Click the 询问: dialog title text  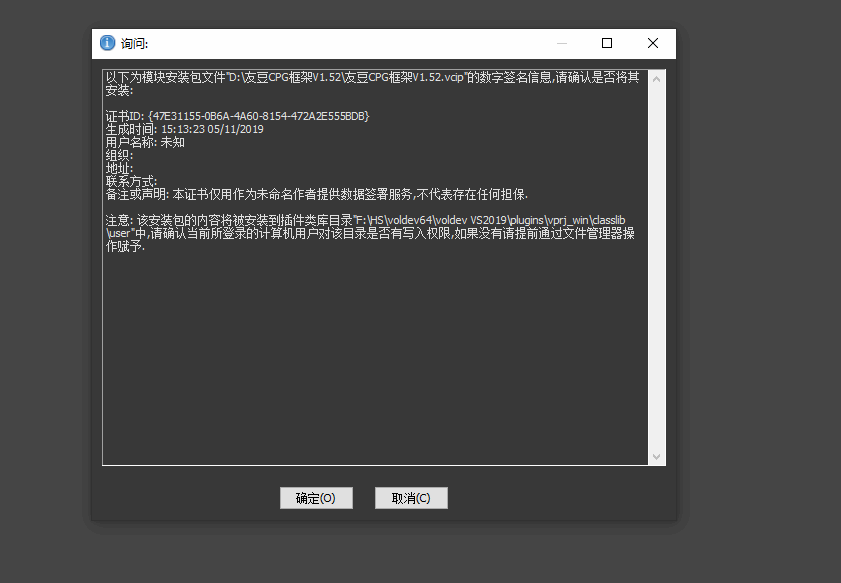click(x=135, y=44)
